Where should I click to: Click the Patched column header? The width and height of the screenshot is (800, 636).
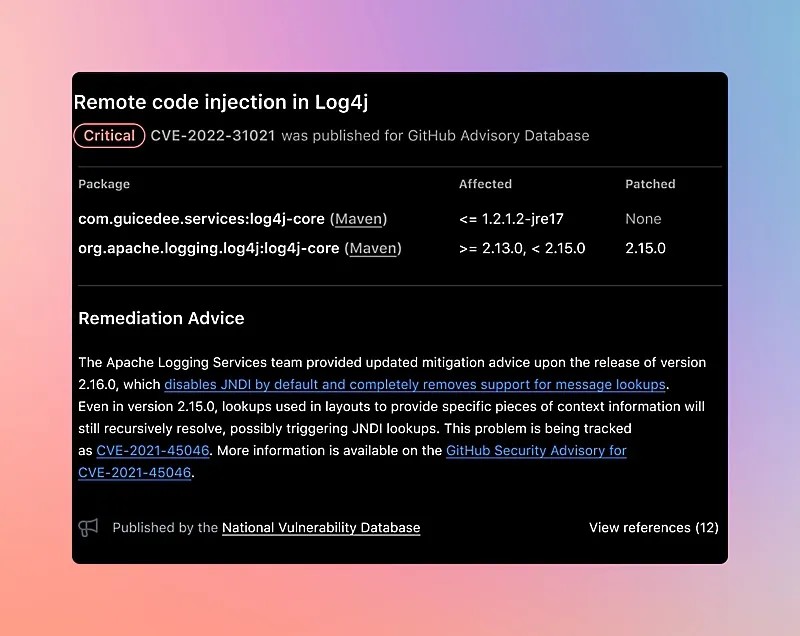point(650,184)
